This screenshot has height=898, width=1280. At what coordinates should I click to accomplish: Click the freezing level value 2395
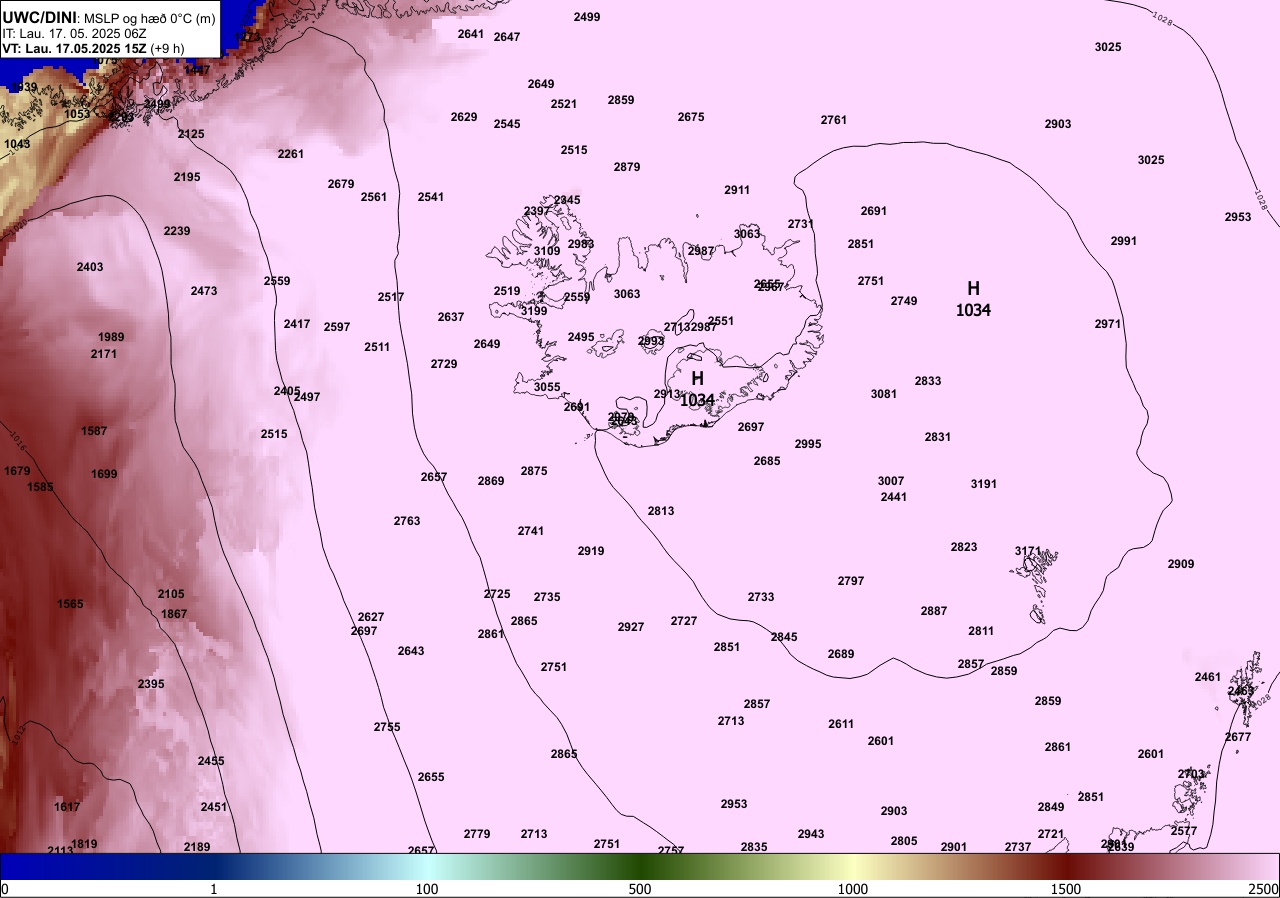pos(151,684)
